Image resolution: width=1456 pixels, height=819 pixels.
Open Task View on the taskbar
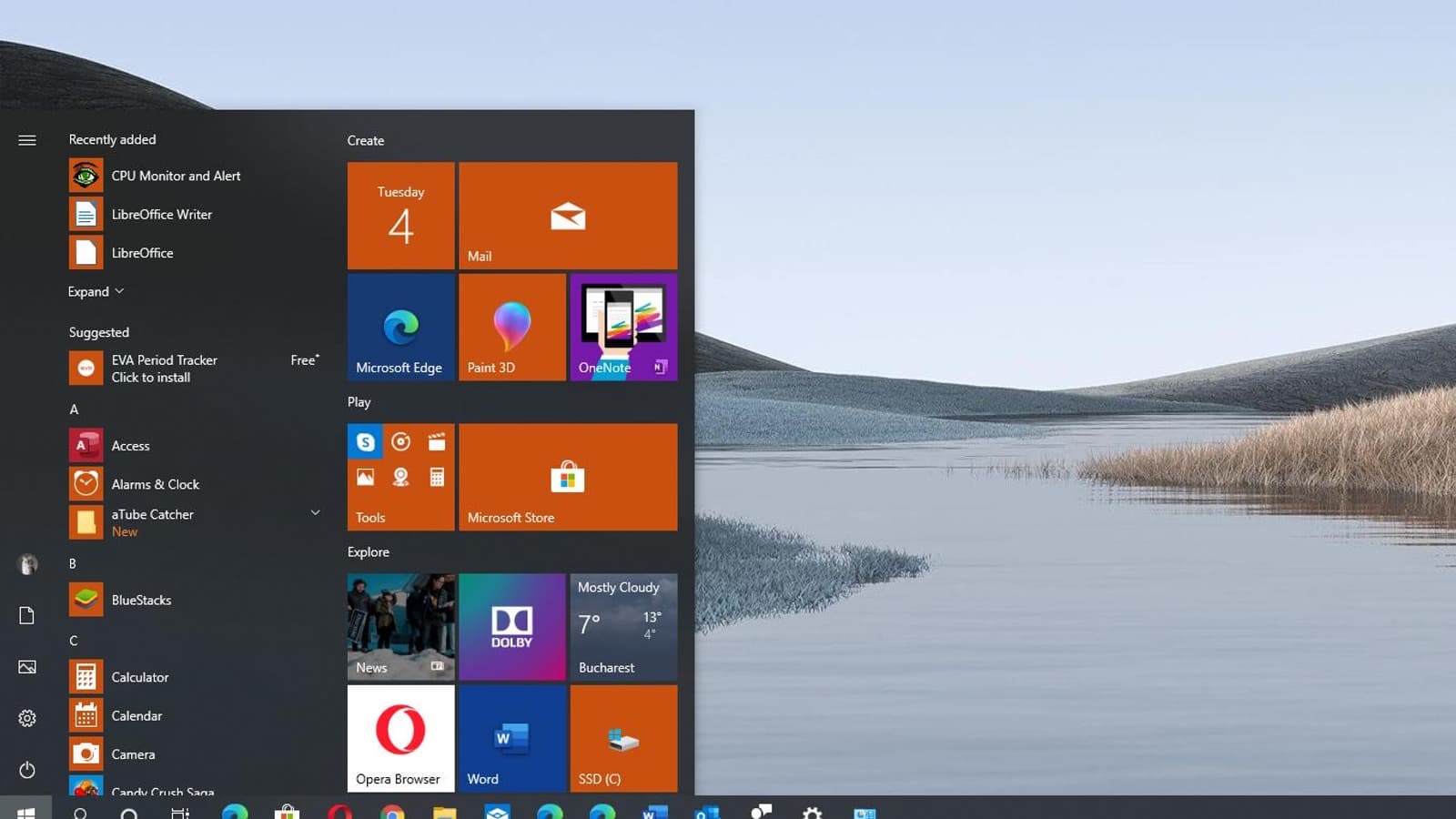pyautogui.click(x=180, y=812)
